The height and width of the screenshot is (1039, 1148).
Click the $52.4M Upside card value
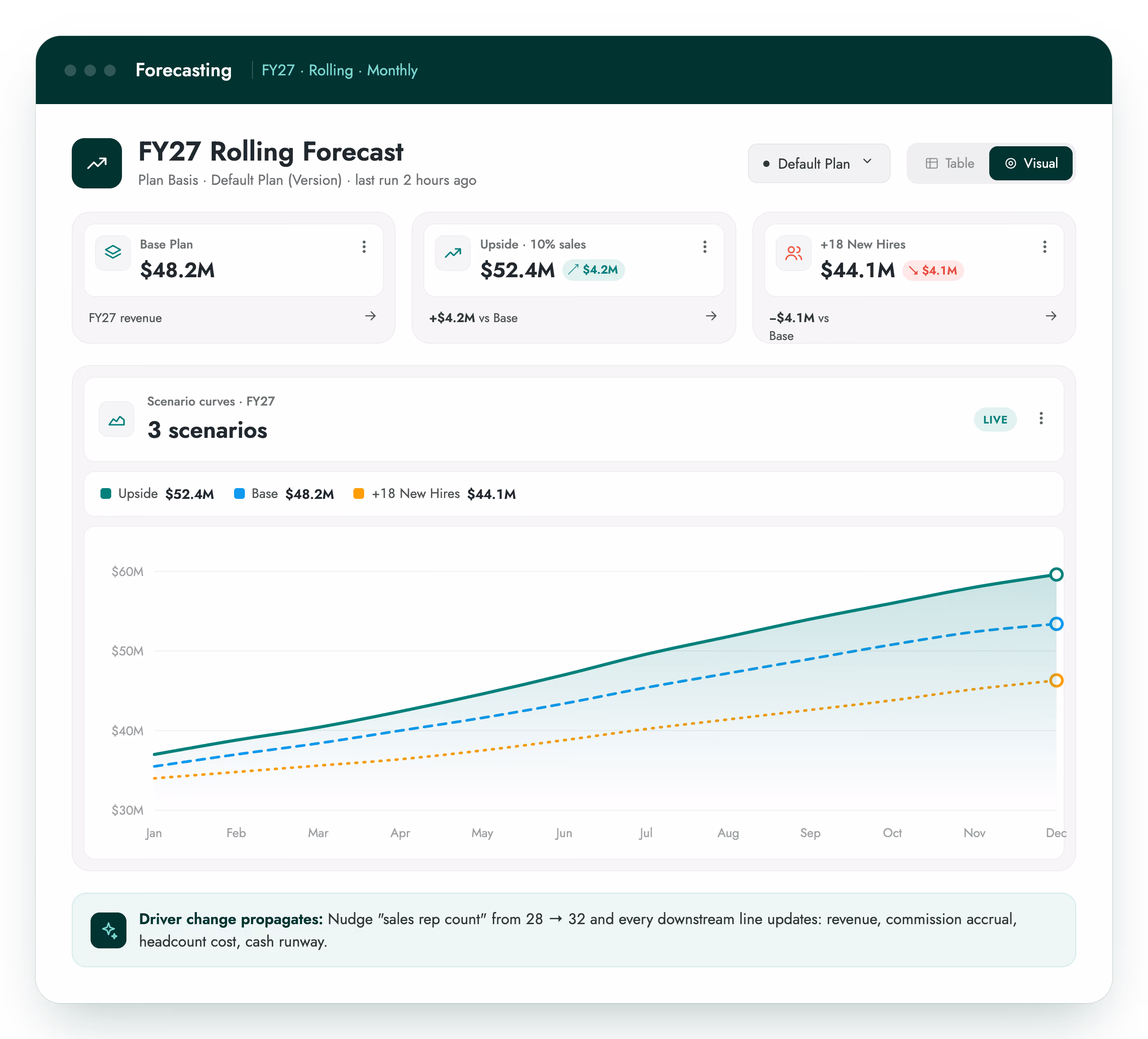coord(517,271)
